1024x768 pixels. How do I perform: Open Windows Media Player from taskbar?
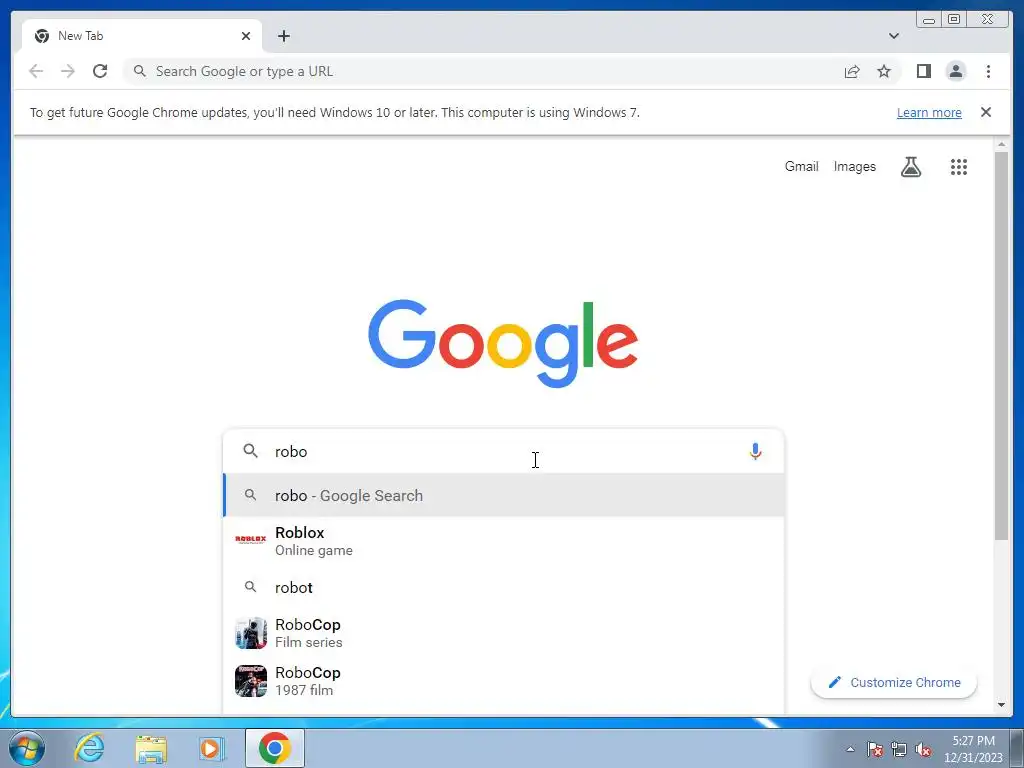point(212,748)
